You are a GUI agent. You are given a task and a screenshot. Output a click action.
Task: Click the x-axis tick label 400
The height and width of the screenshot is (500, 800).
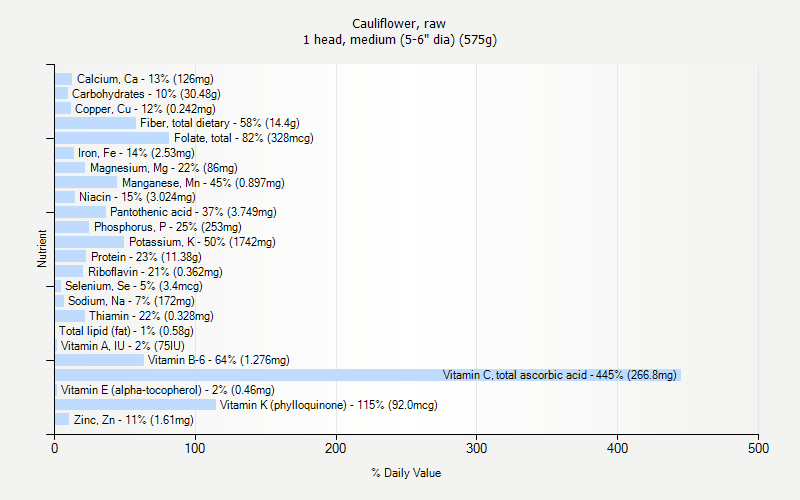(x=617, y=448)
